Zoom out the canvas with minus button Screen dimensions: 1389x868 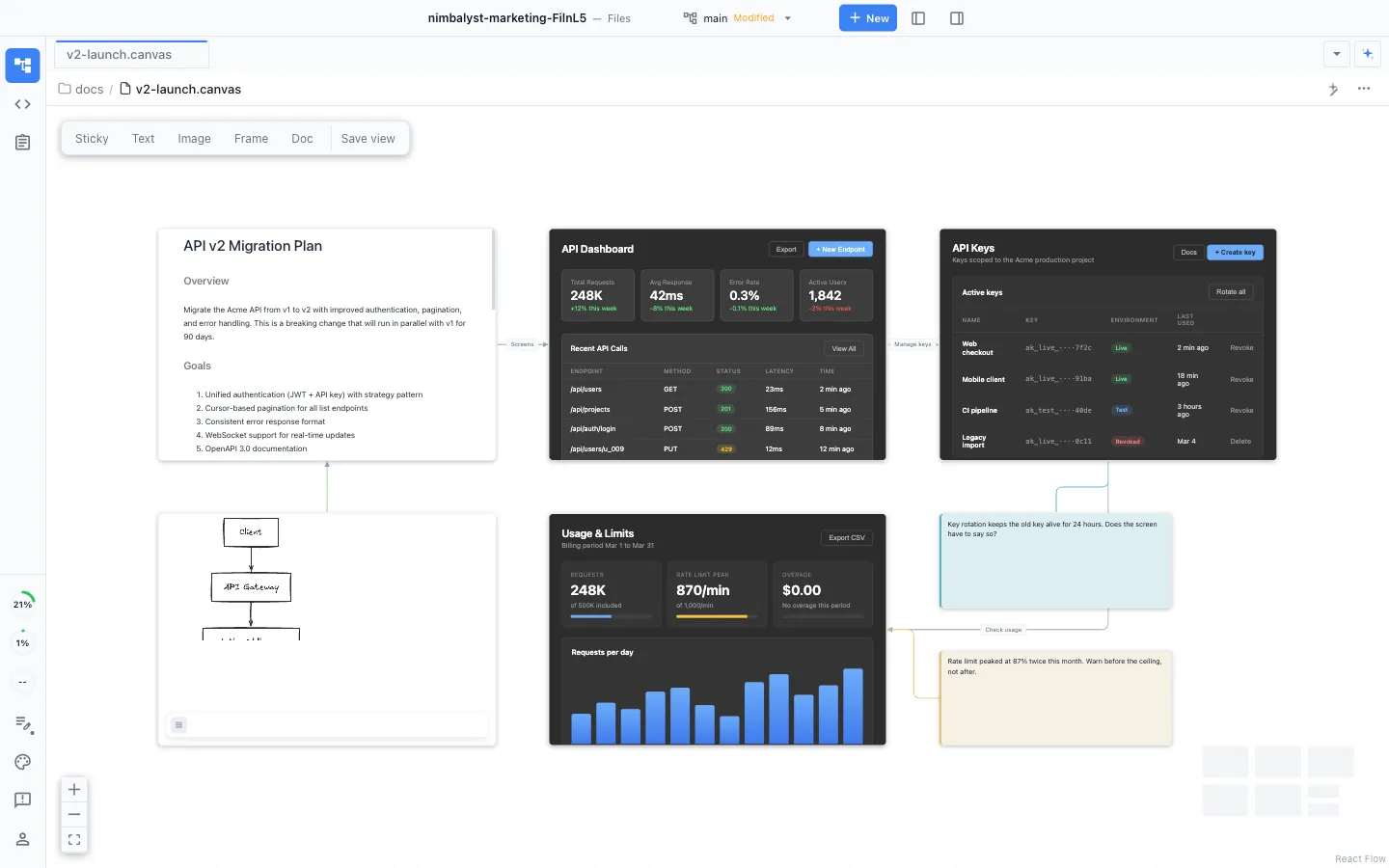(x=74, y=815)
